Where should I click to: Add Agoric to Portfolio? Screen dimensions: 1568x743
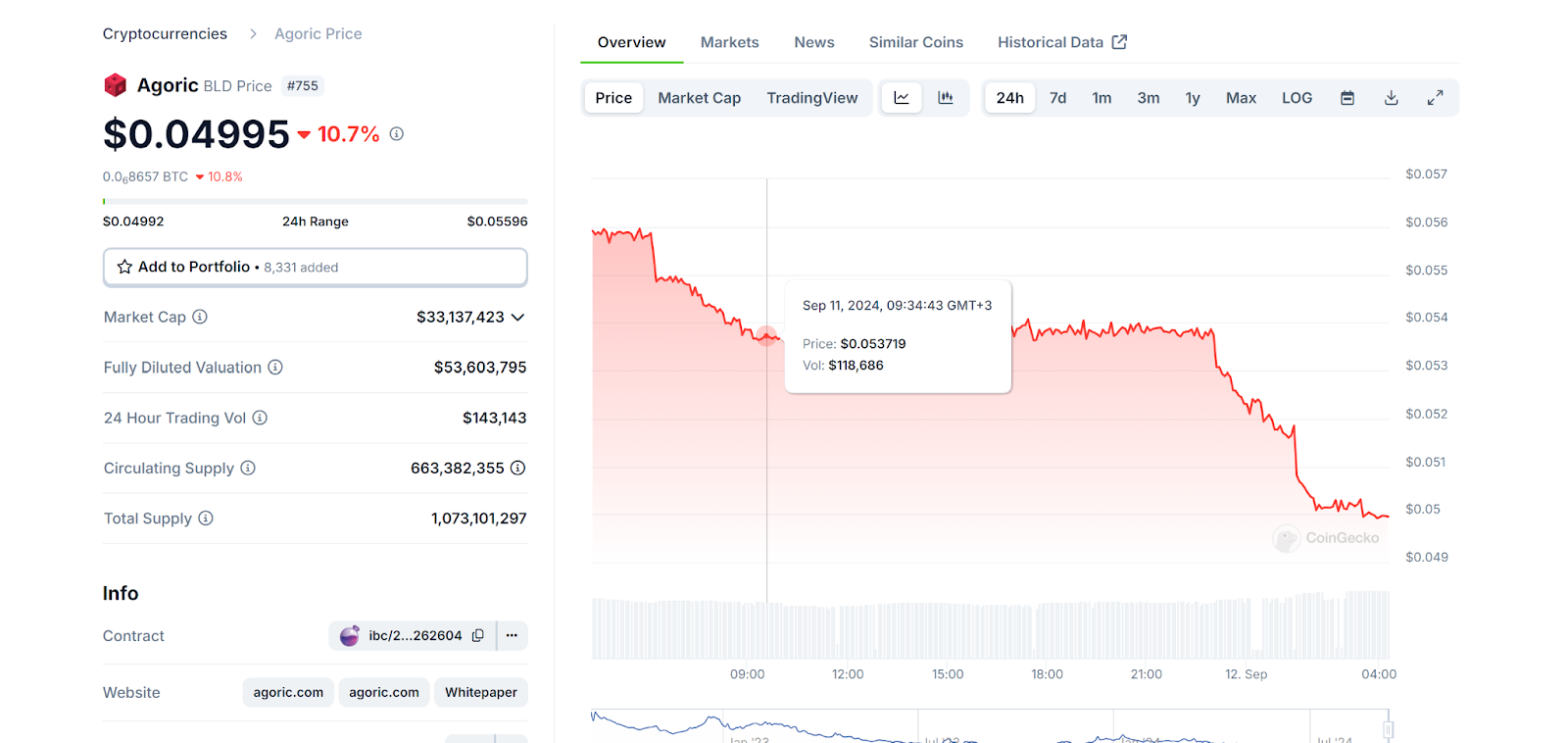pos(316,267)
